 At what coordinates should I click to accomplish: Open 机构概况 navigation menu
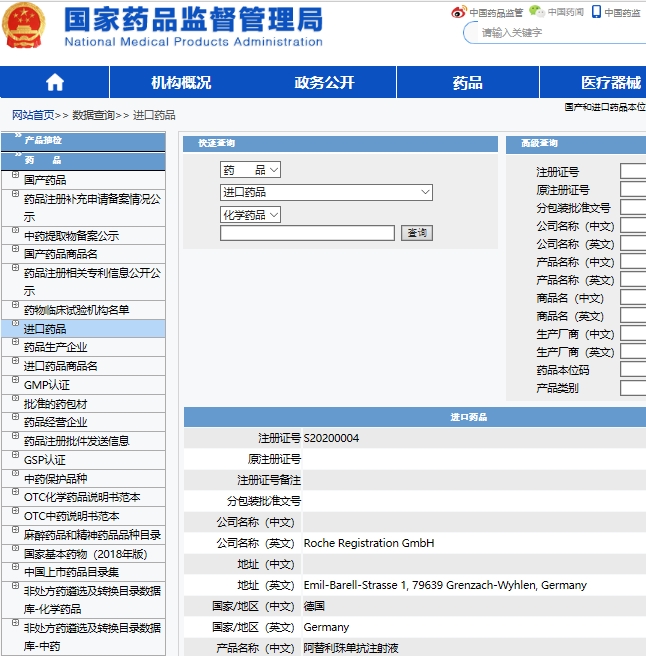pos(181,82)
